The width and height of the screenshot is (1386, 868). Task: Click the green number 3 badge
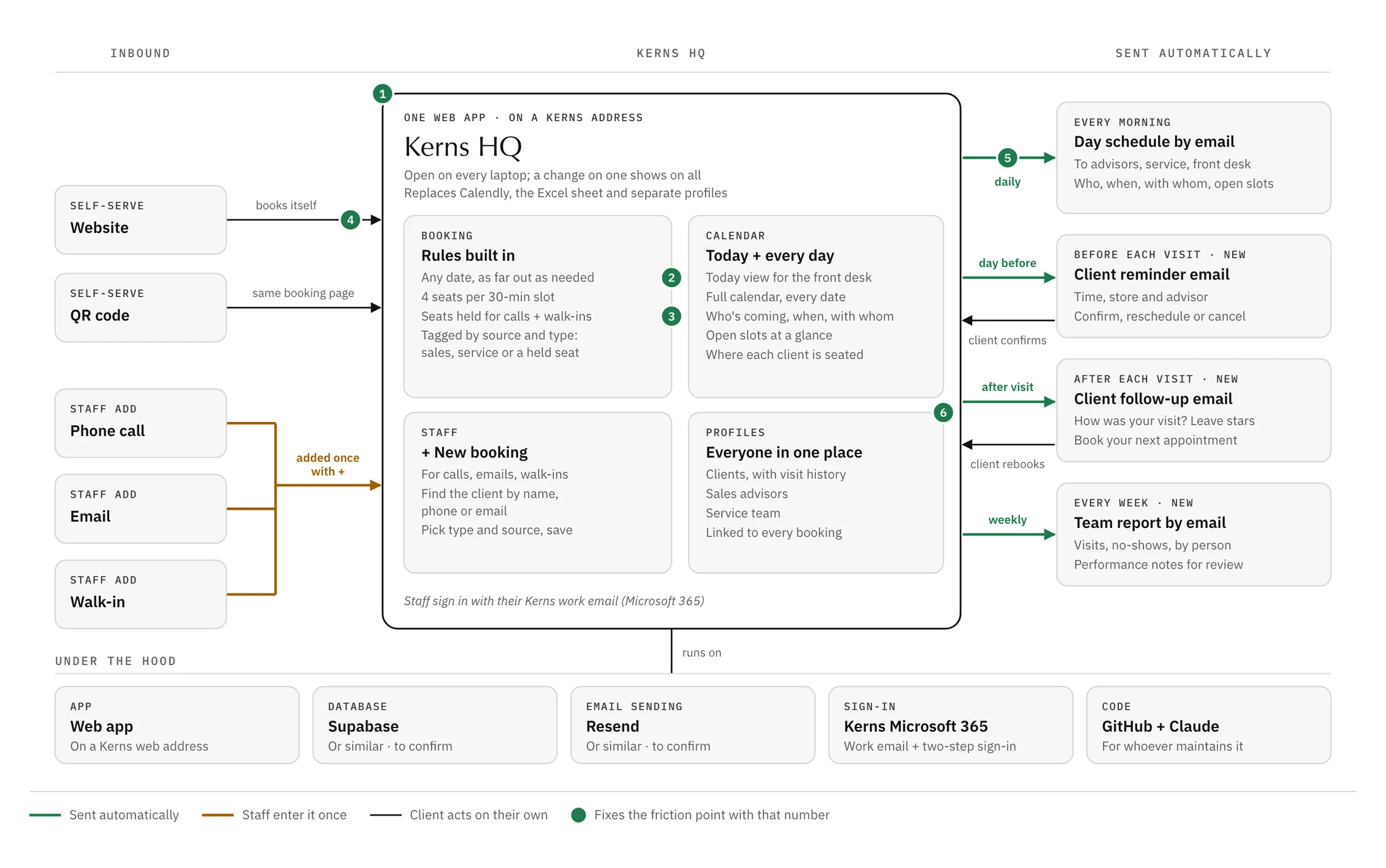672,316
